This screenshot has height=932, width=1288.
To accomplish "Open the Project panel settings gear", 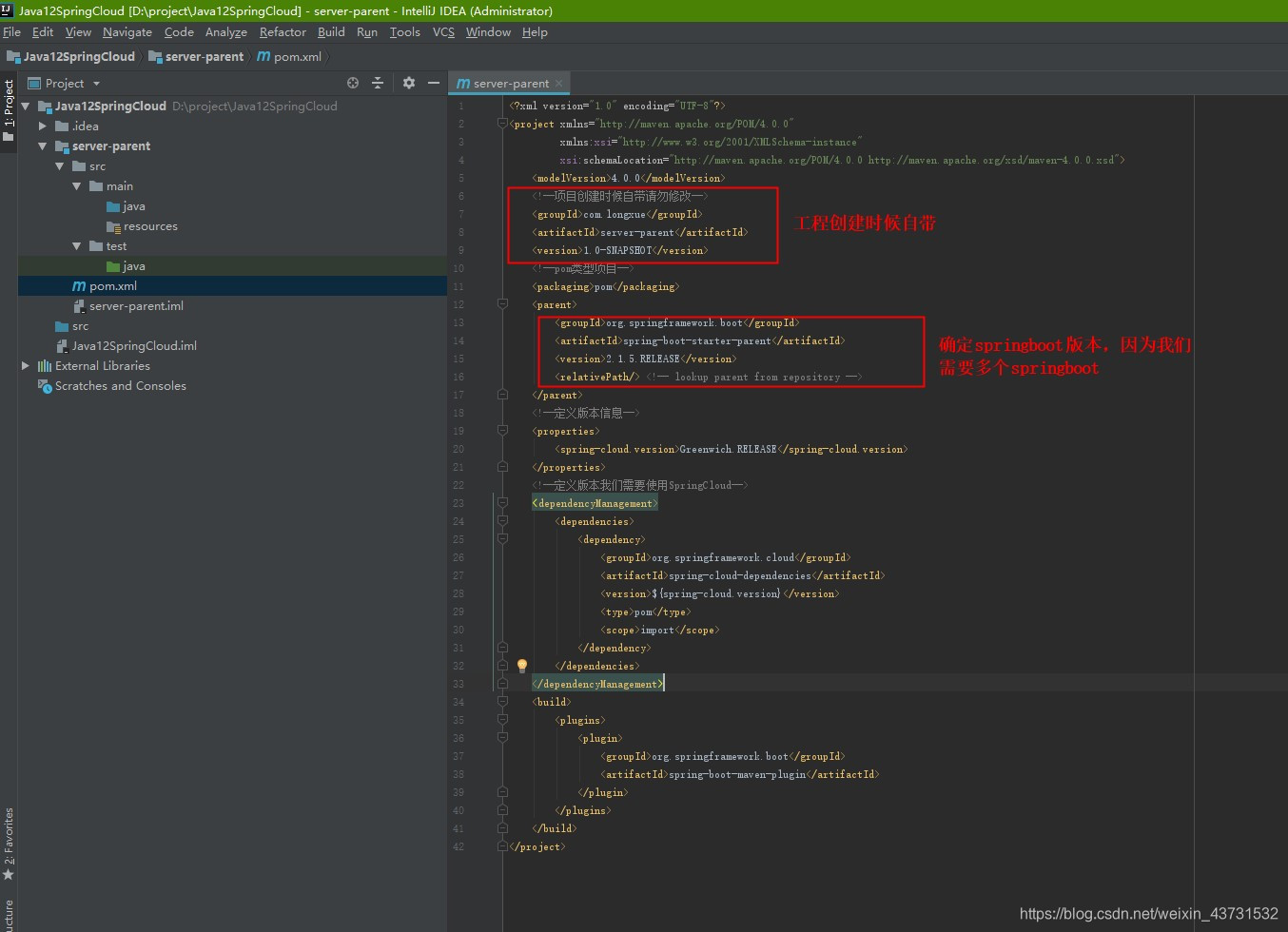I will (409, 83).
